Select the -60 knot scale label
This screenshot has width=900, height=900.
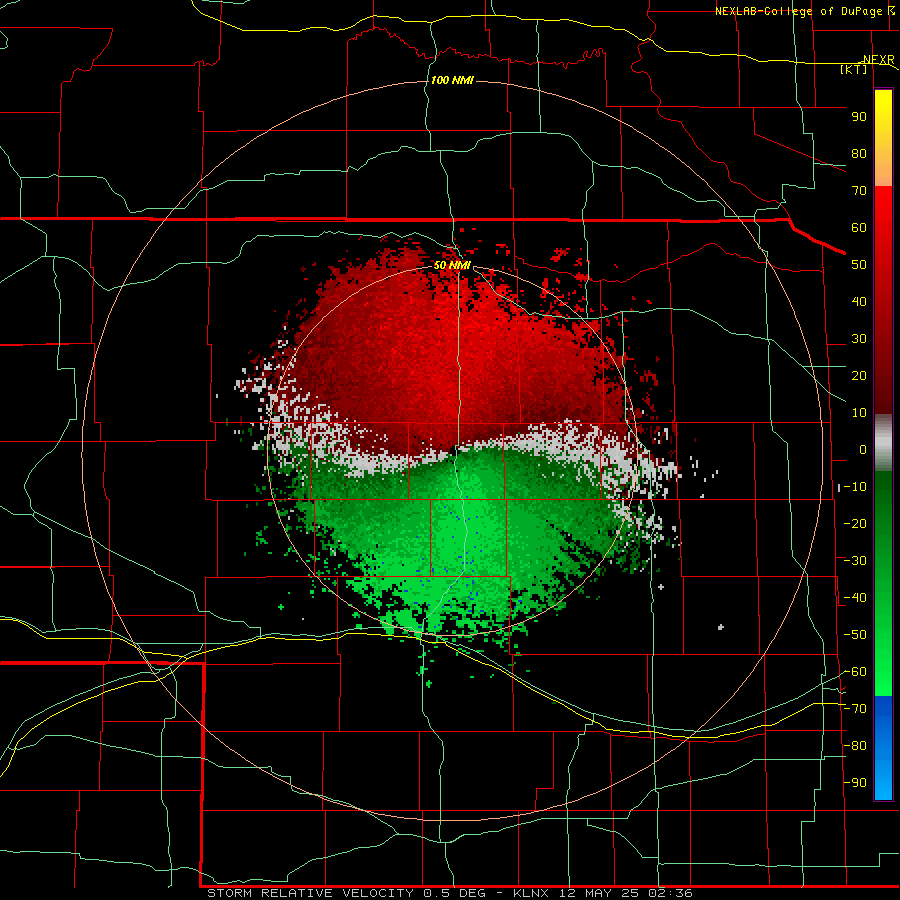coord(855,672)
